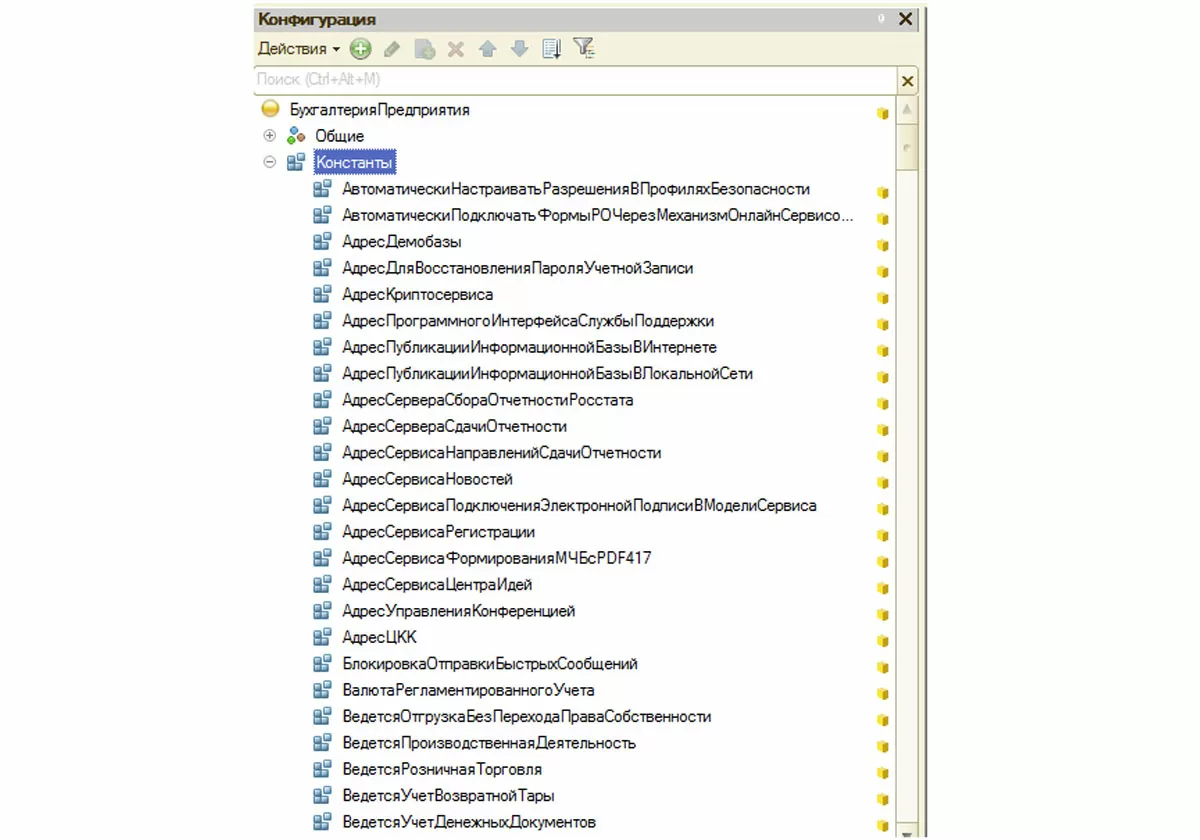Select АдресПубликацииИнформационнойБазыВЛокальнойСети constant
This screenshot has width=1200, height=840.
[x=548, y=373]
